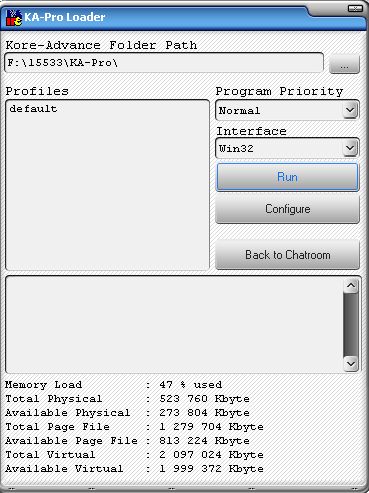Click the Total Virtual 2 097 024 line

click(x=134, y=455)
